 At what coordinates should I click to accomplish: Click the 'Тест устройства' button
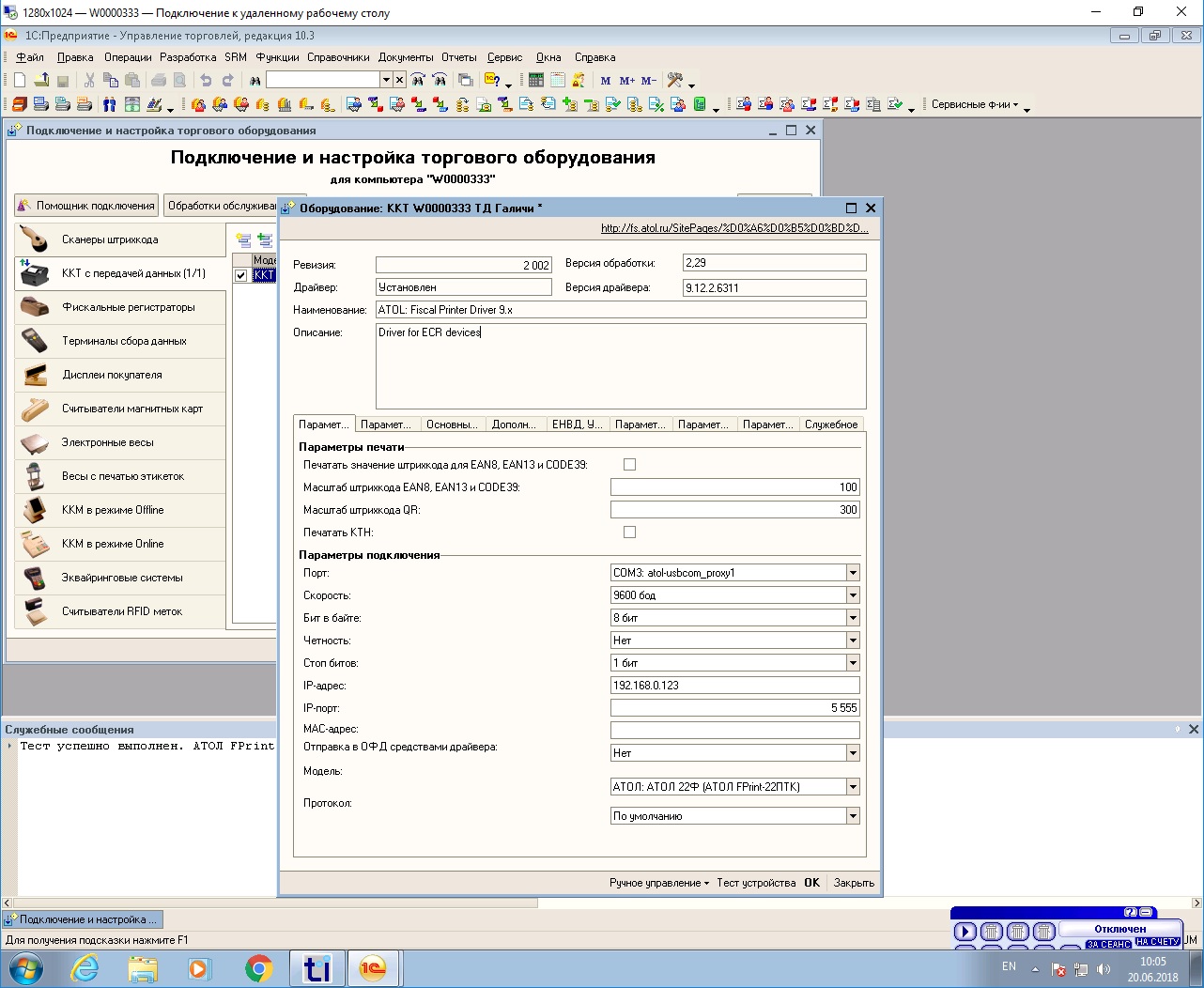[756, 883]
